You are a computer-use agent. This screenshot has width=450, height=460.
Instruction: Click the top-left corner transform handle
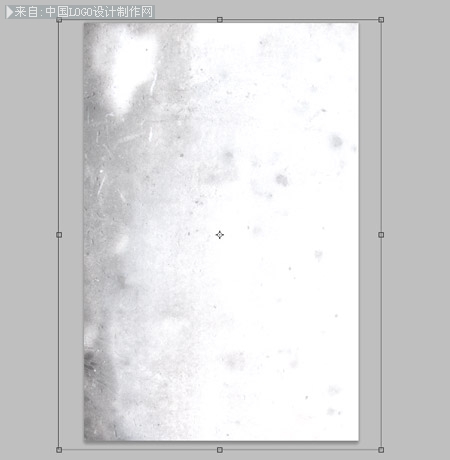[x=59, y=20]
